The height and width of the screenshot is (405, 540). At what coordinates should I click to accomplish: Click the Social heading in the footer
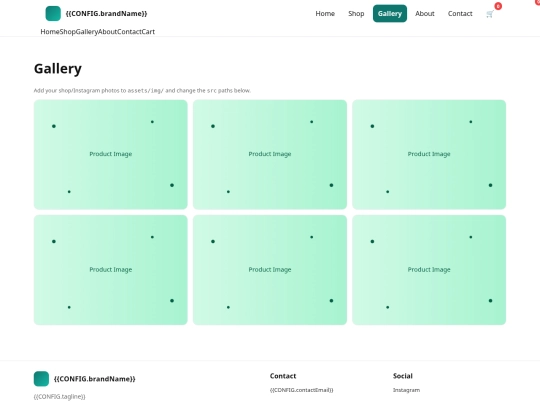tap(403, 376)
